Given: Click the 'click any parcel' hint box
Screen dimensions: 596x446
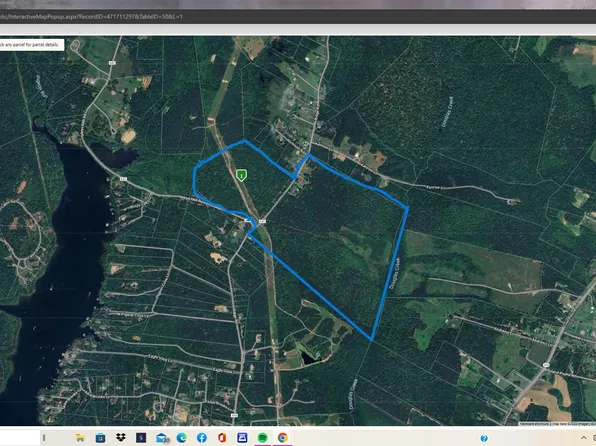Looking at the screenshot, I should click(32, 45).
